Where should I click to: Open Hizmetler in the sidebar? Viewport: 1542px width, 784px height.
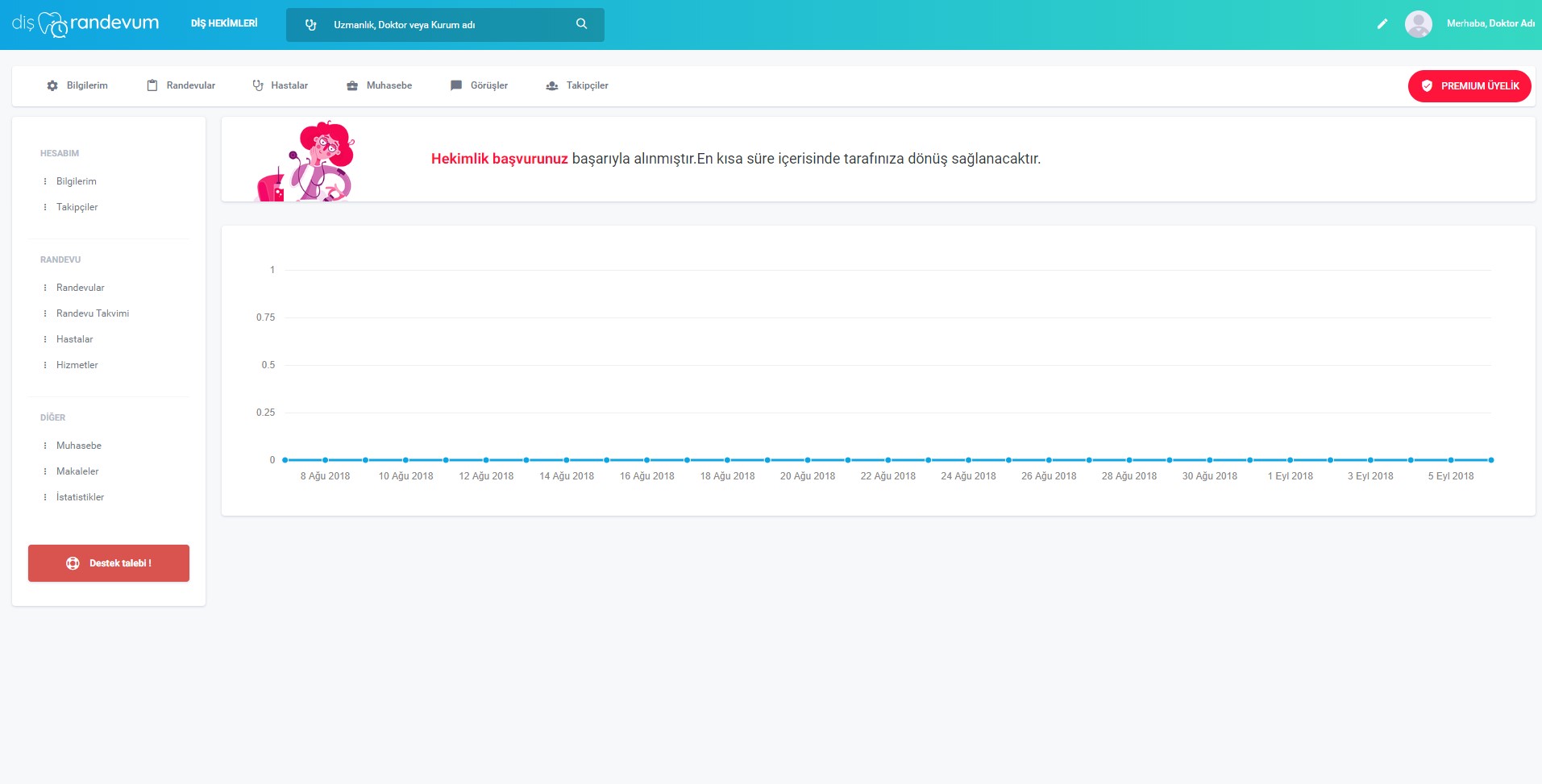pyautogui.click(x=77, y=365)
